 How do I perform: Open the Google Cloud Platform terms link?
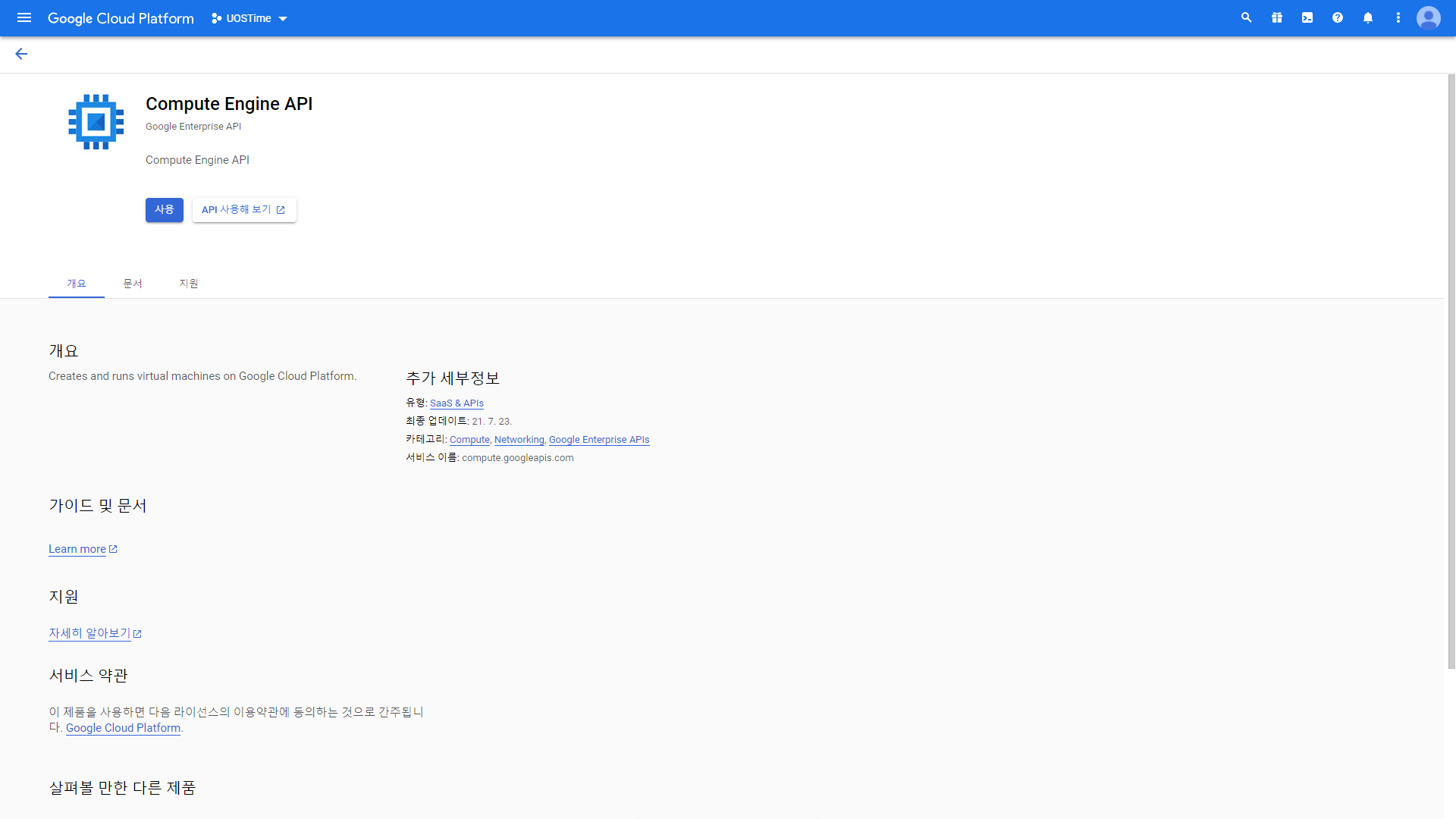click(123, 728)
